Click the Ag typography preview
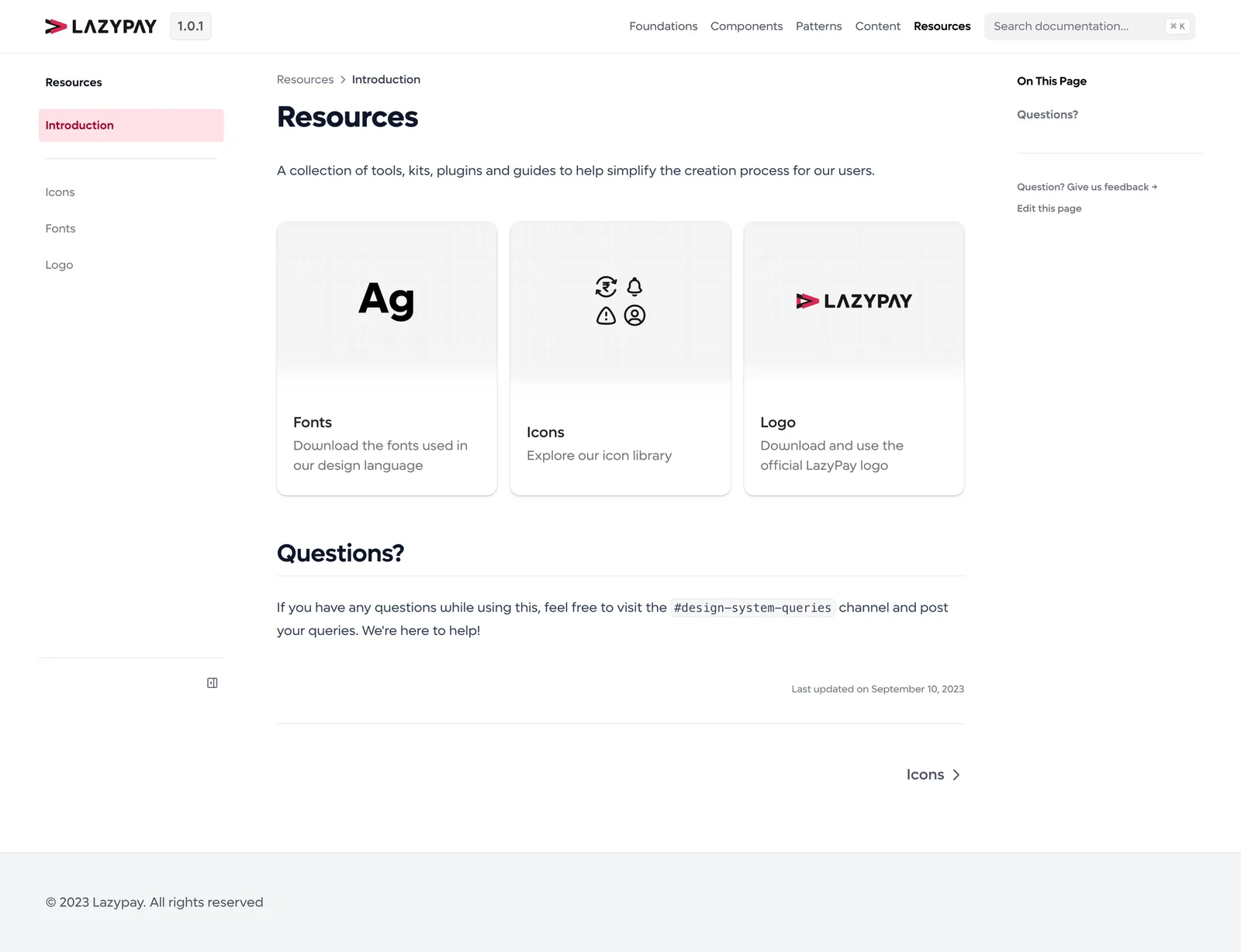The image size is (1241, 952). tap(386, 300)
